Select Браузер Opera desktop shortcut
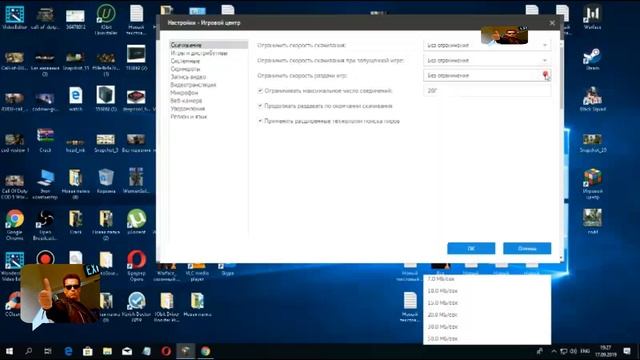Screen dimensions: 640x360 pyautogui.click(x=136, y=265)
